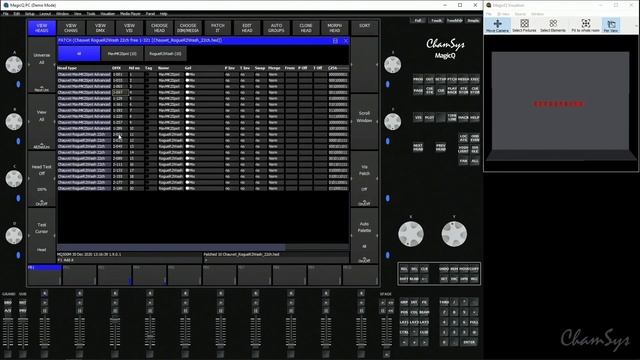Click the X encoder wheel
The width and height of the screenshot is (640, 360).
pyautogui.click(x=411, y=234)
